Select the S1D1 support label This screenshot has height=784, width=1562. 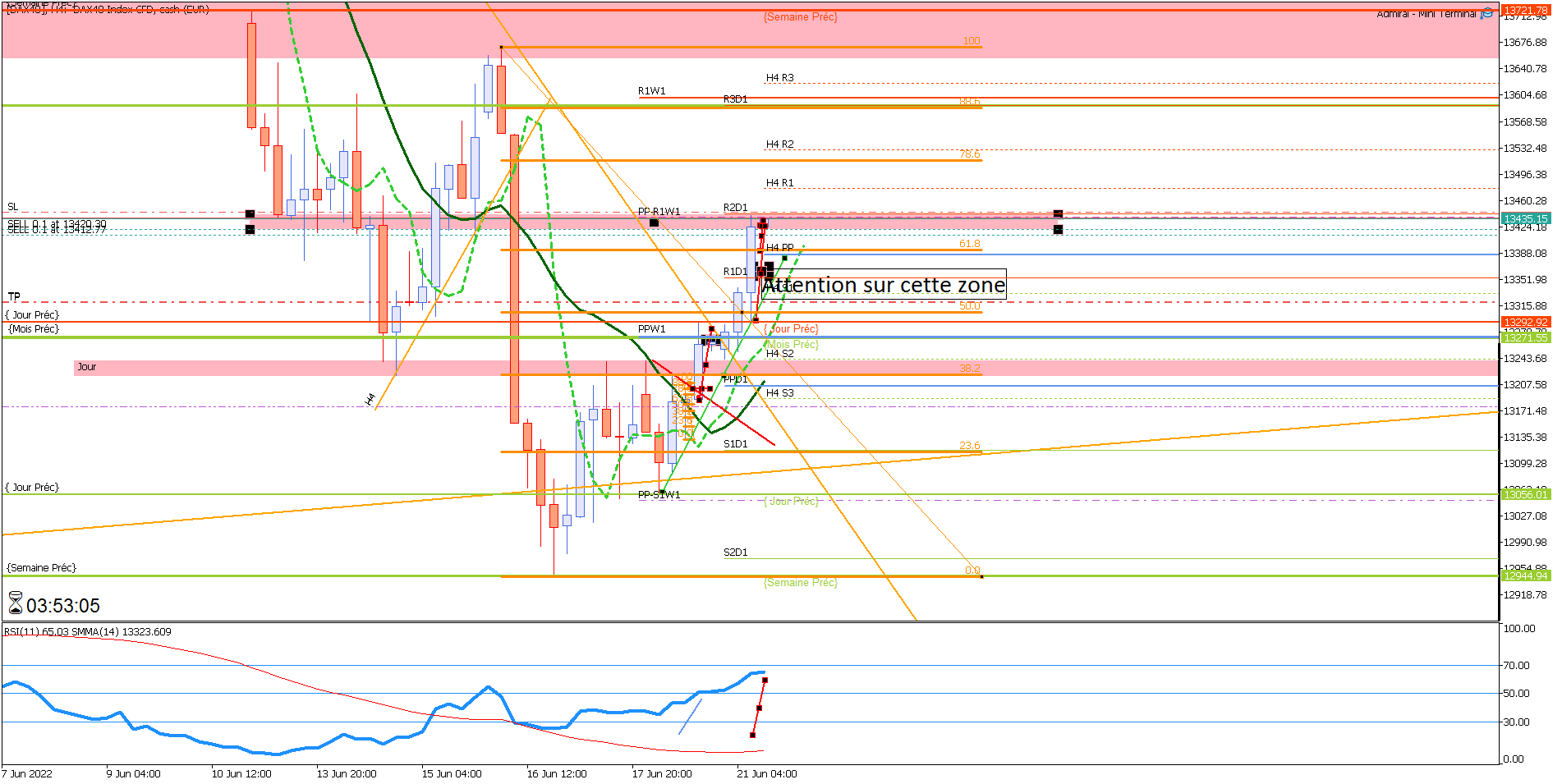coord(736,444)
